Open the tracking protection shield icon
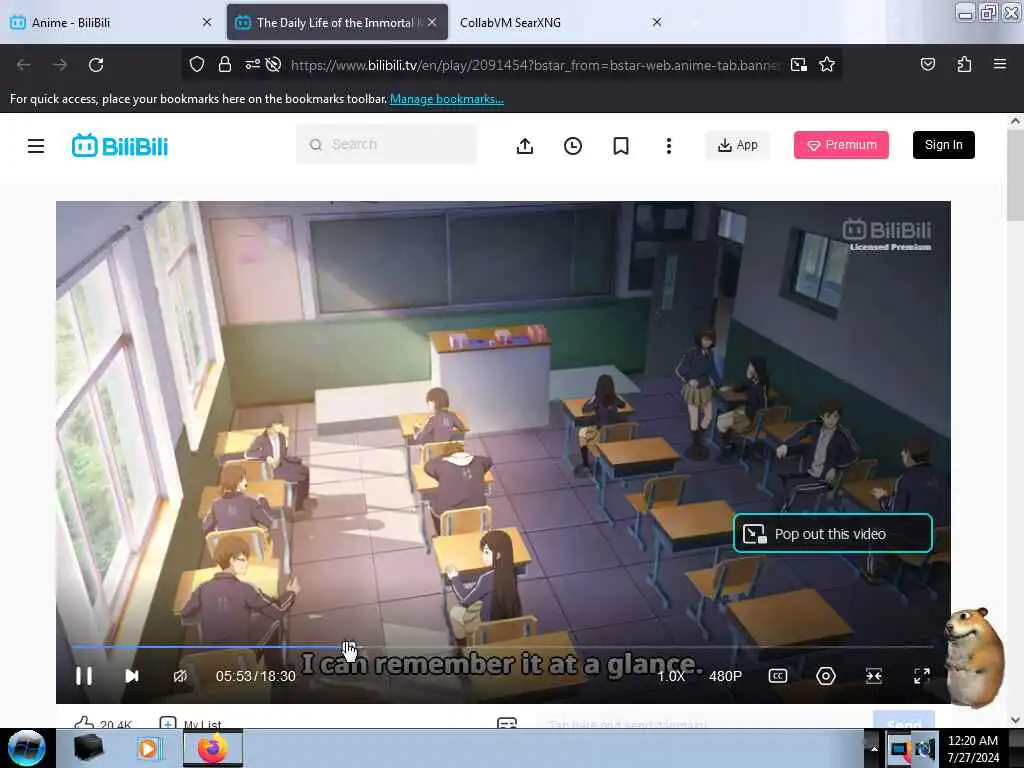 (197, 65)
